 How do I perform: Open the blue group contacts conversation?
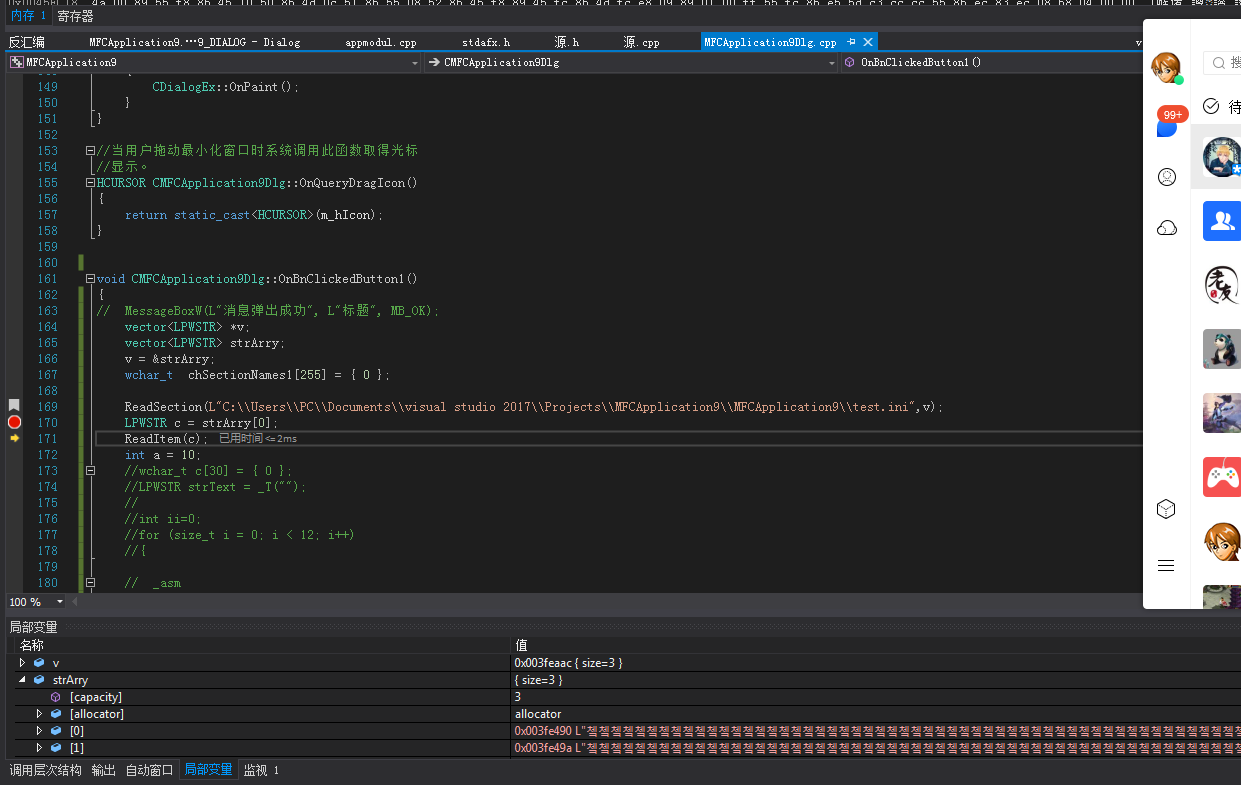(x=1221, y=221)
